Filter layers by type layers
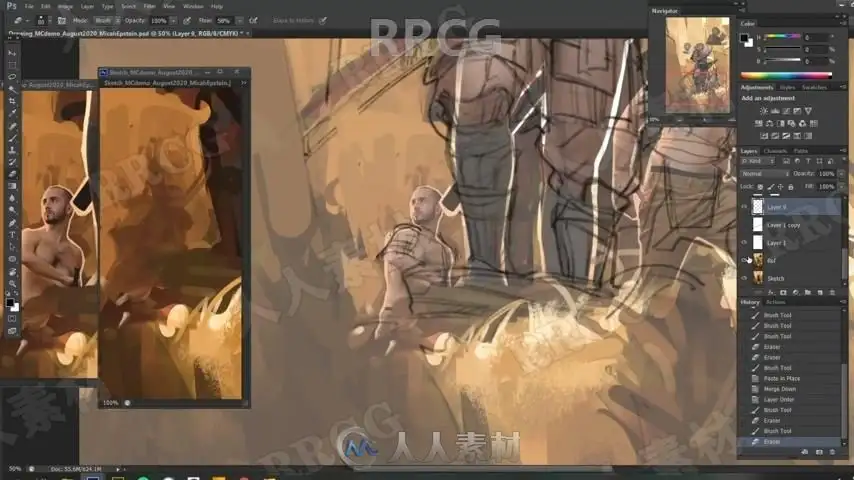The width and height of the screenshot is (854, 480). 808,161
